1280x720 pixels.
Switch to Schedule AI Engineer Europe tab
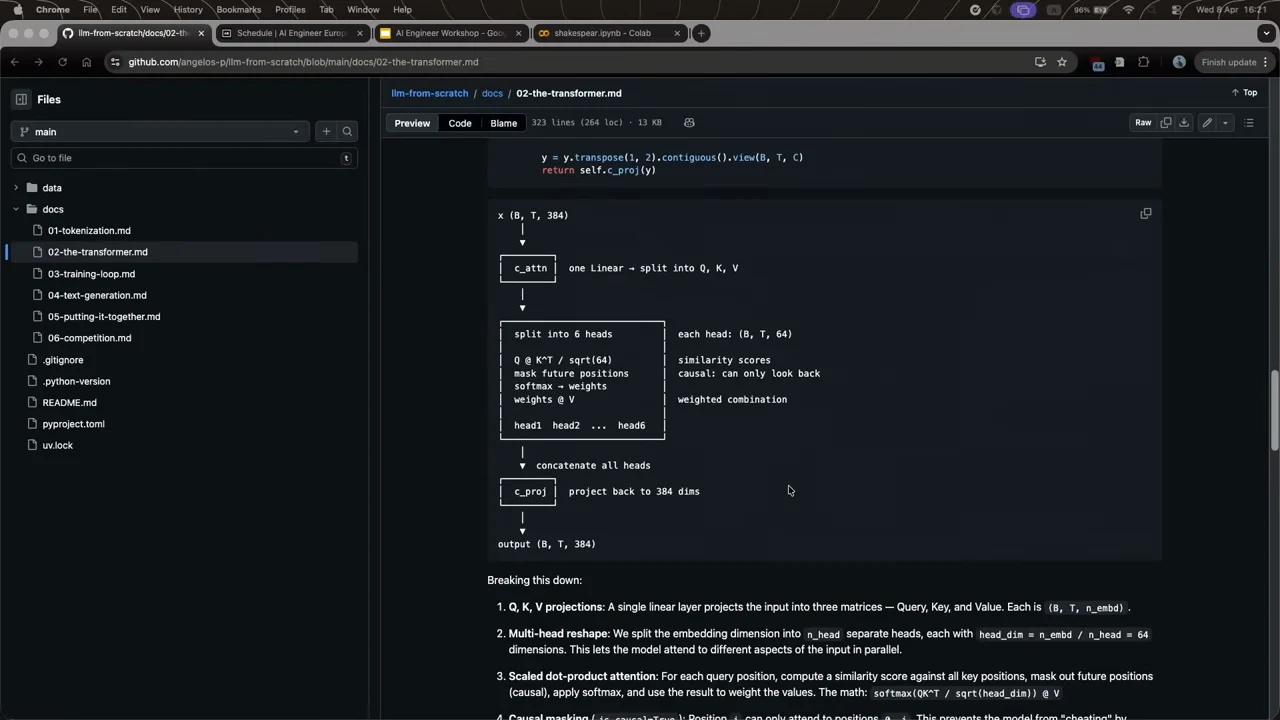coord(290,33)
